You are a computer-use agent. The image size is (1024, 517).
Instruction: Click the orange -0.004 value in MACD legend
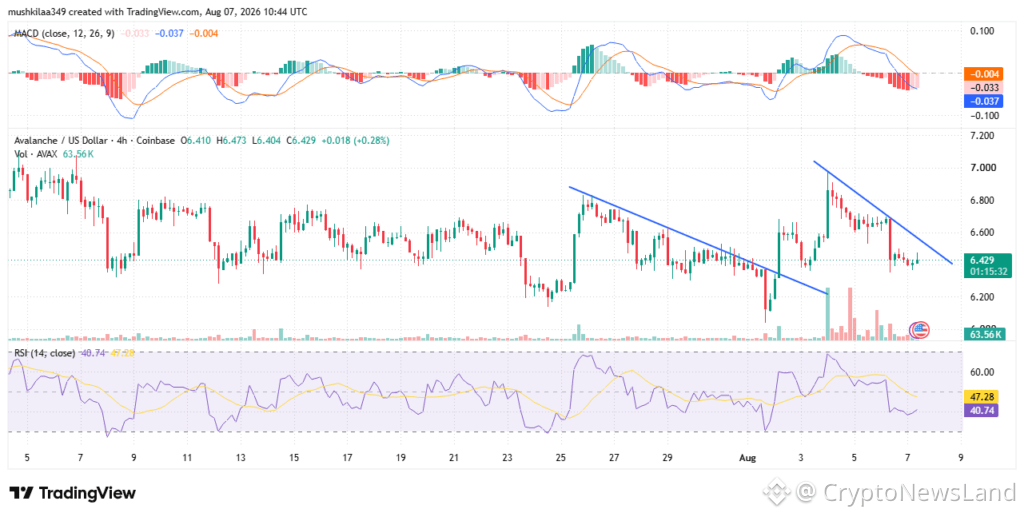(203, 33)
